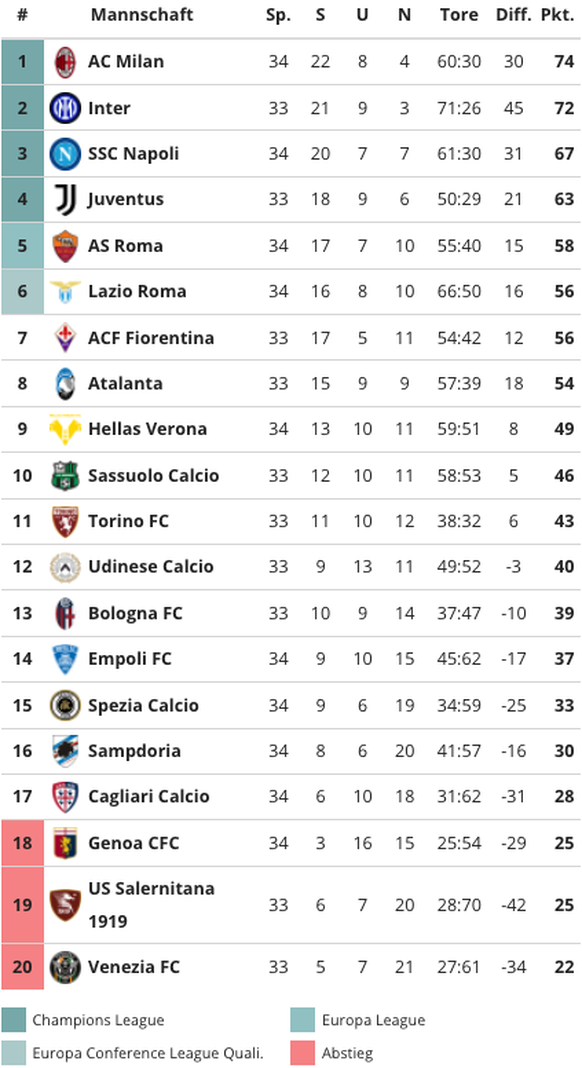This screenshot has height=1068, width=582.
Task: Click the Champions League legend swatch
Action: (x=13, y=1020)
